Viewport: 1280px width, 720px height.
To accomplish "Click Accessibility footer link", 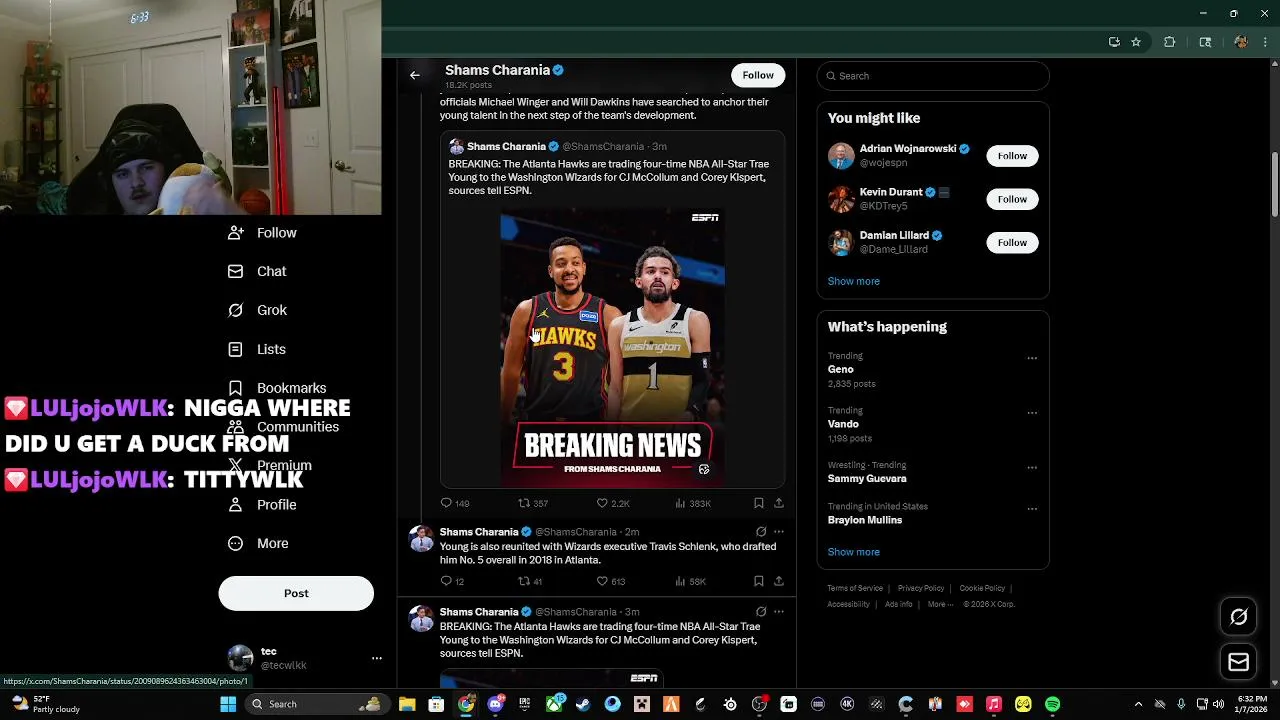I will pyautogui.click(x=849, y=604).
